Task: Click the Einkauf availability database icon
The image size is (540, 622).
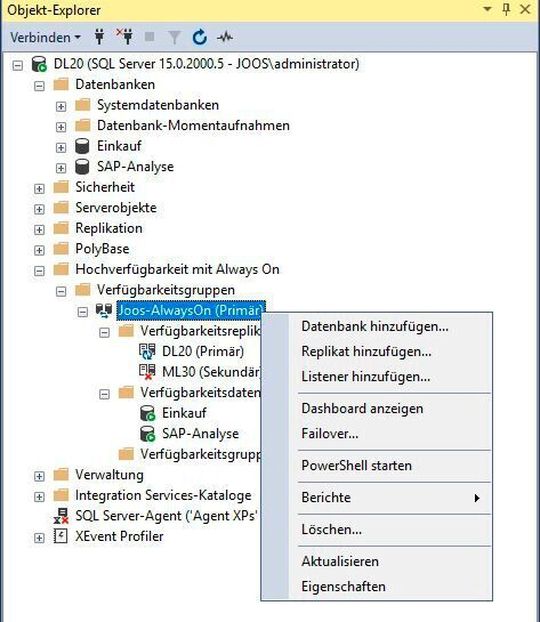Action: click(148, 413)
